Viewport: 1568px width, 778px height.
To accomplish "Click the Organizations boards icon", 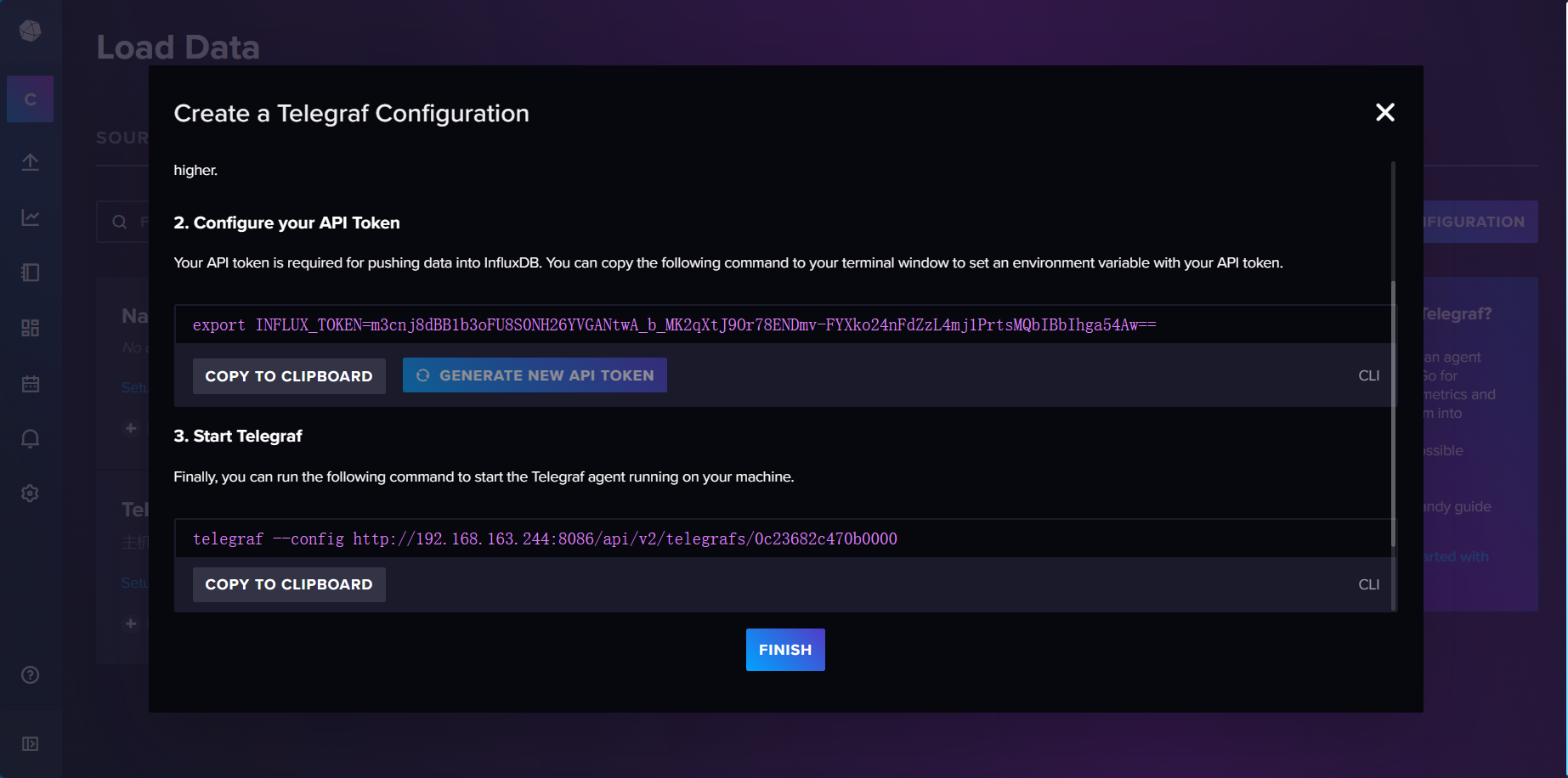I will coord(30,327).
